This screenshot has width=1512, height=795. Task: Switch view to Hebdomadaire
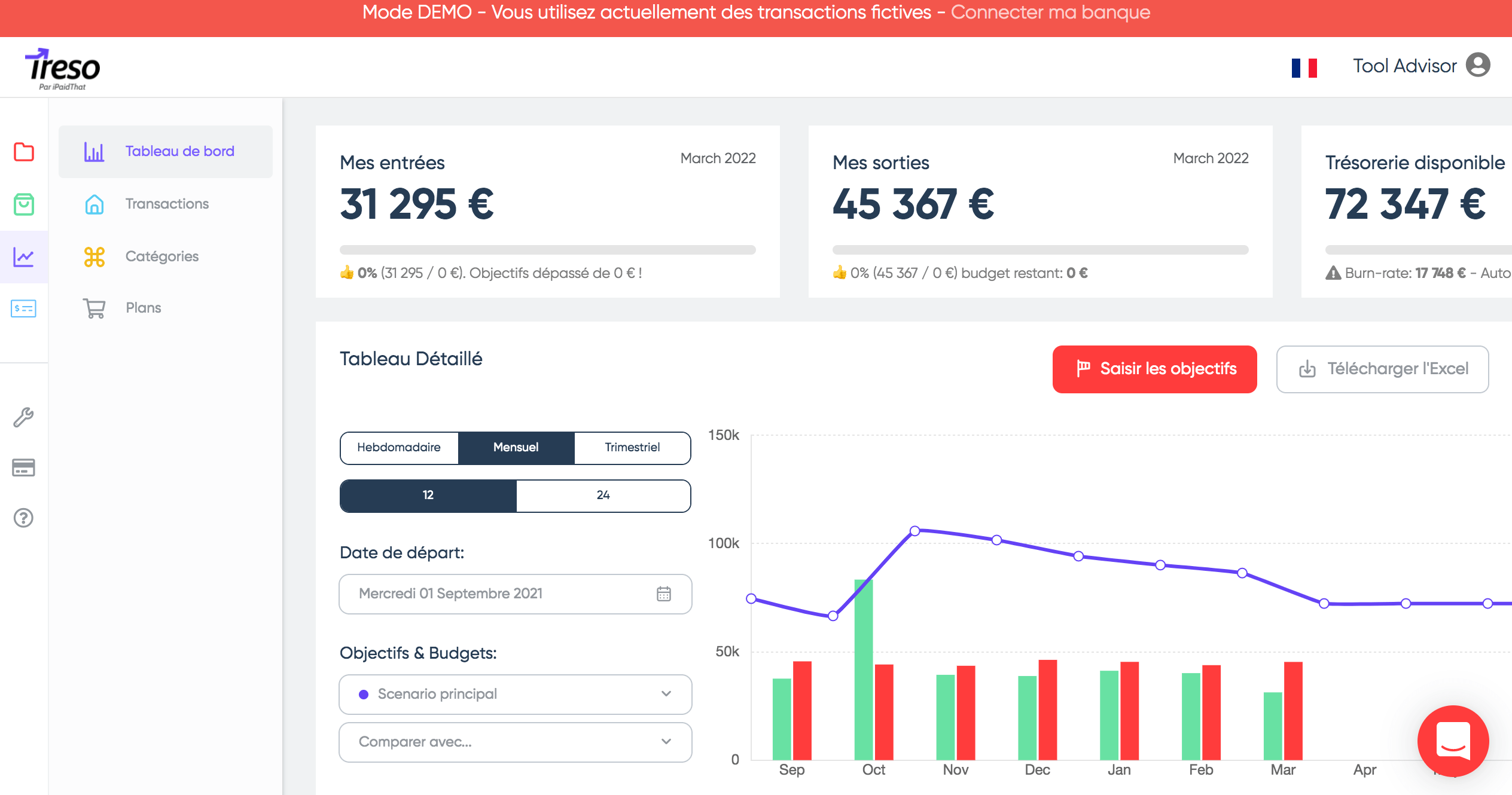399,448
